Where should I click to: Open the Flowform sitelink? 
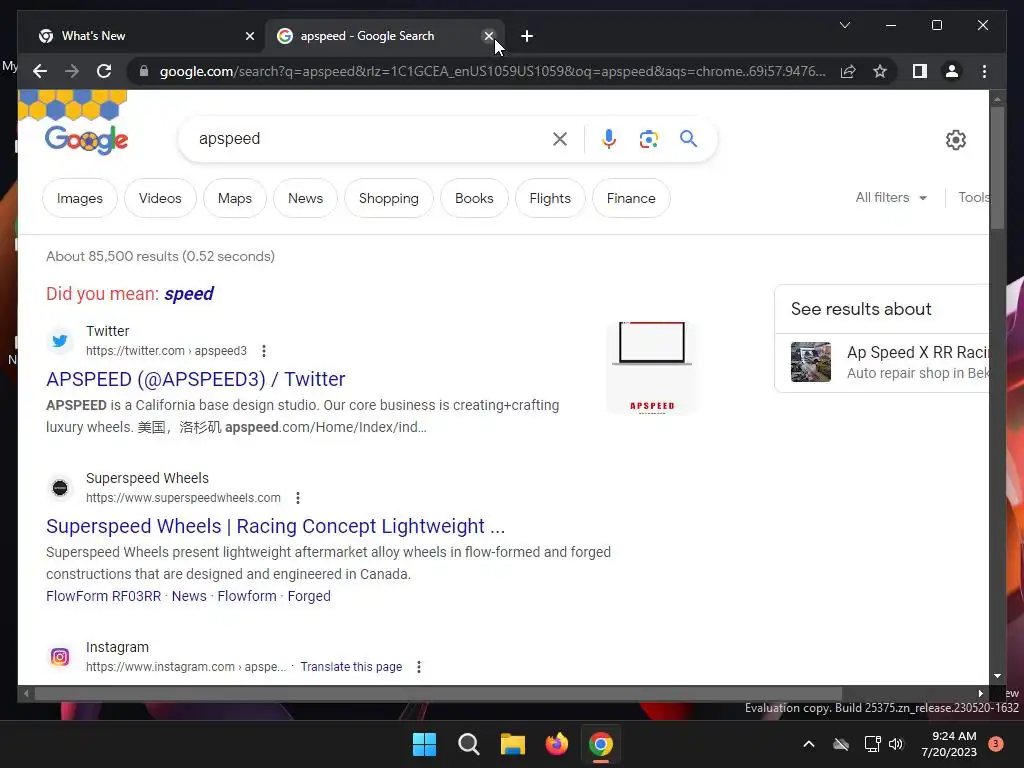click(x=247, y=596)
